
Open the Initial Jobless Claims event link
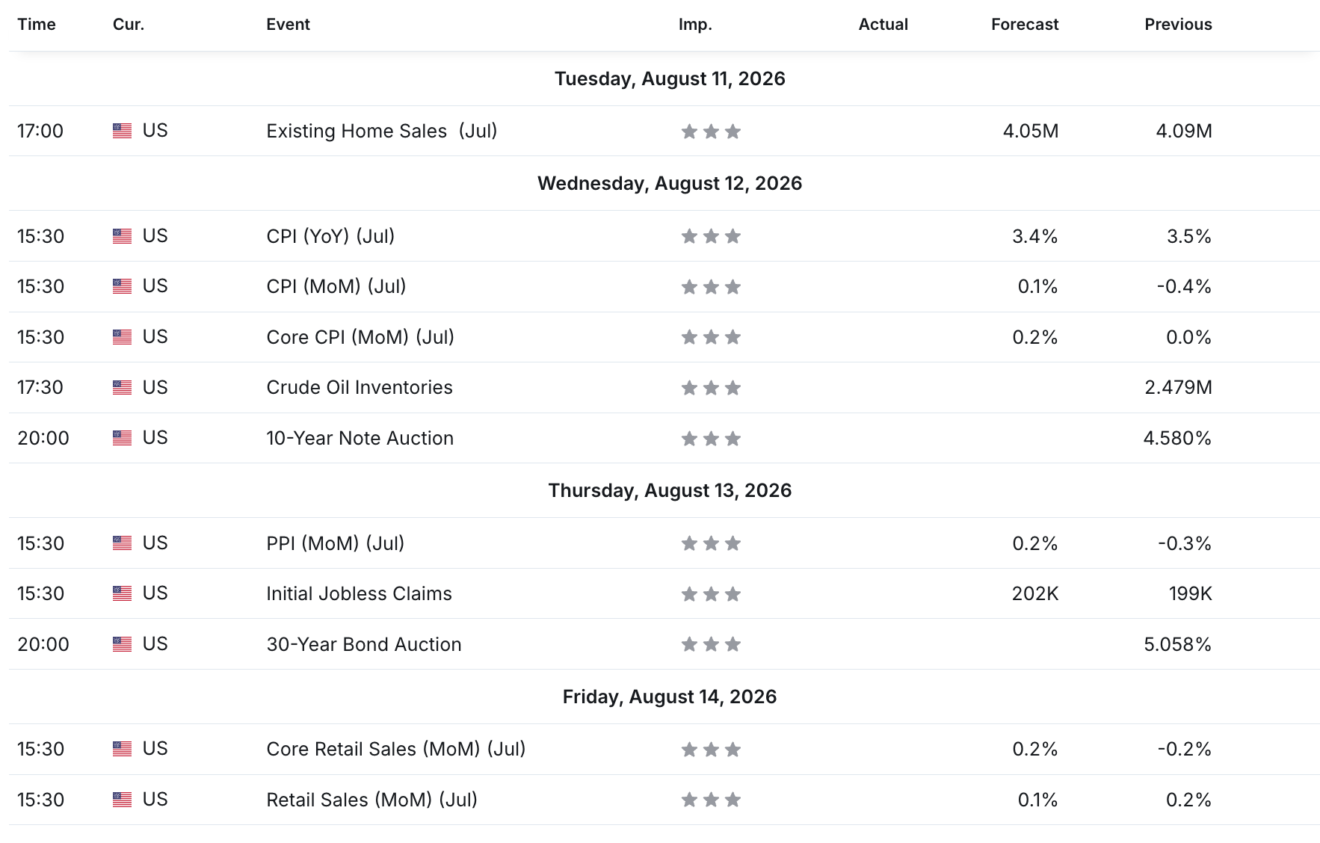(x=359, y=594)
